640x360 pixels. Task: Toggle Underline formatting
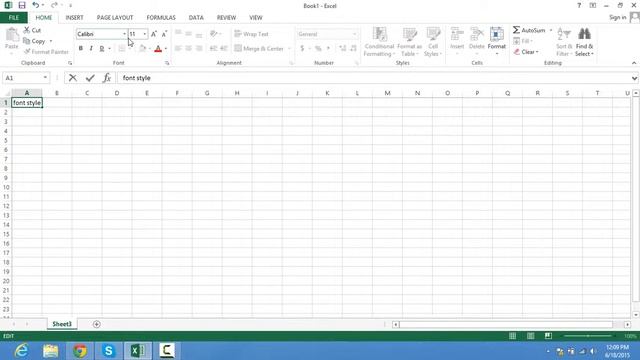click(102, 49)
